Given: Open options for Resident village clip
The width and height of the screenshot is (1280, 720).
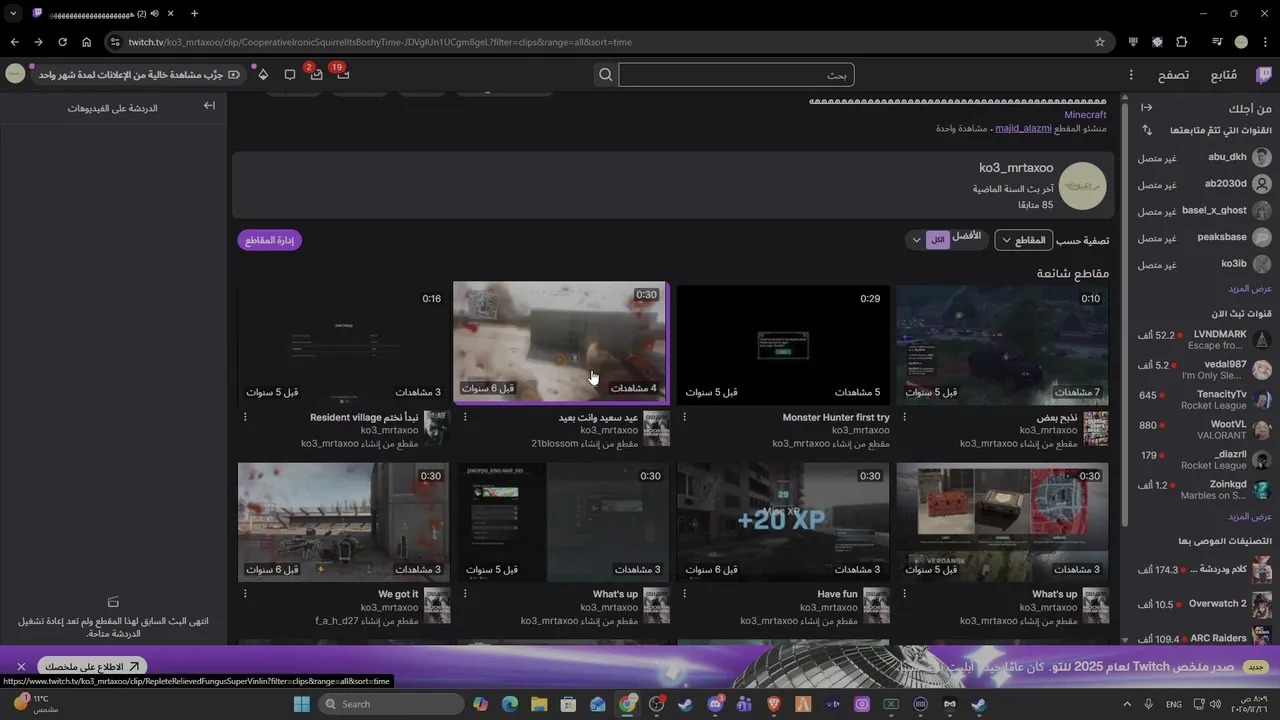Looking at the screenshot, I should coord(245,417).
